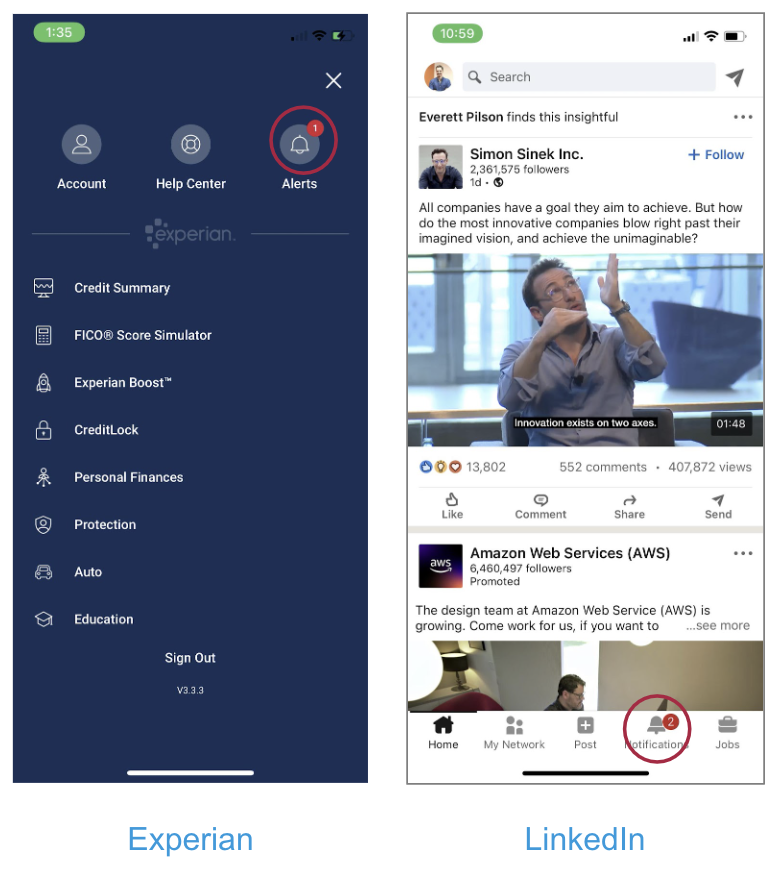778x874 pixels.
Task: Tap Sign Out in Experian
Action: pyautogui.click(x=190, y=658)
